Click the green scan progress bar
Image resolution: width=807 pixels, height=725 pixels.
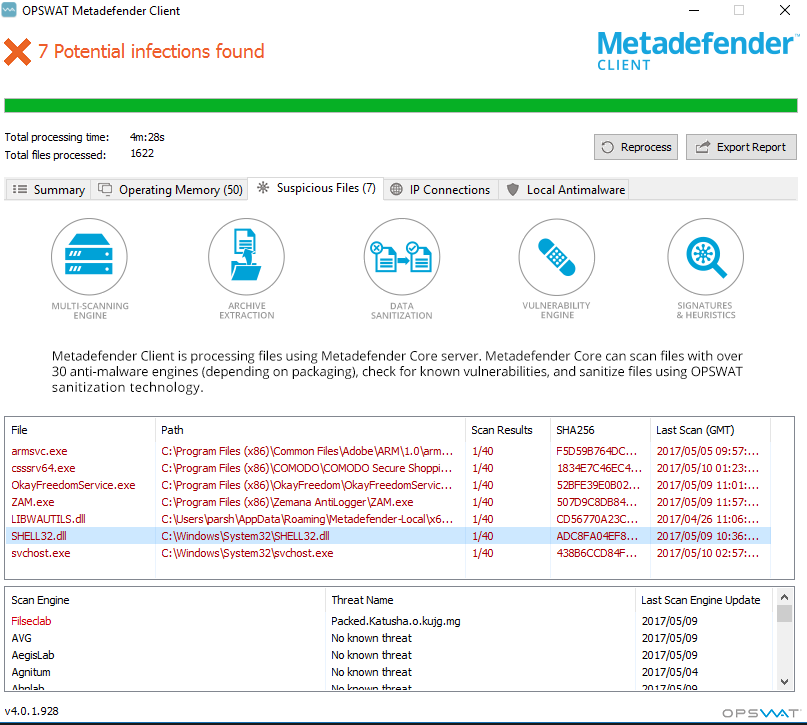pos(401,105)
